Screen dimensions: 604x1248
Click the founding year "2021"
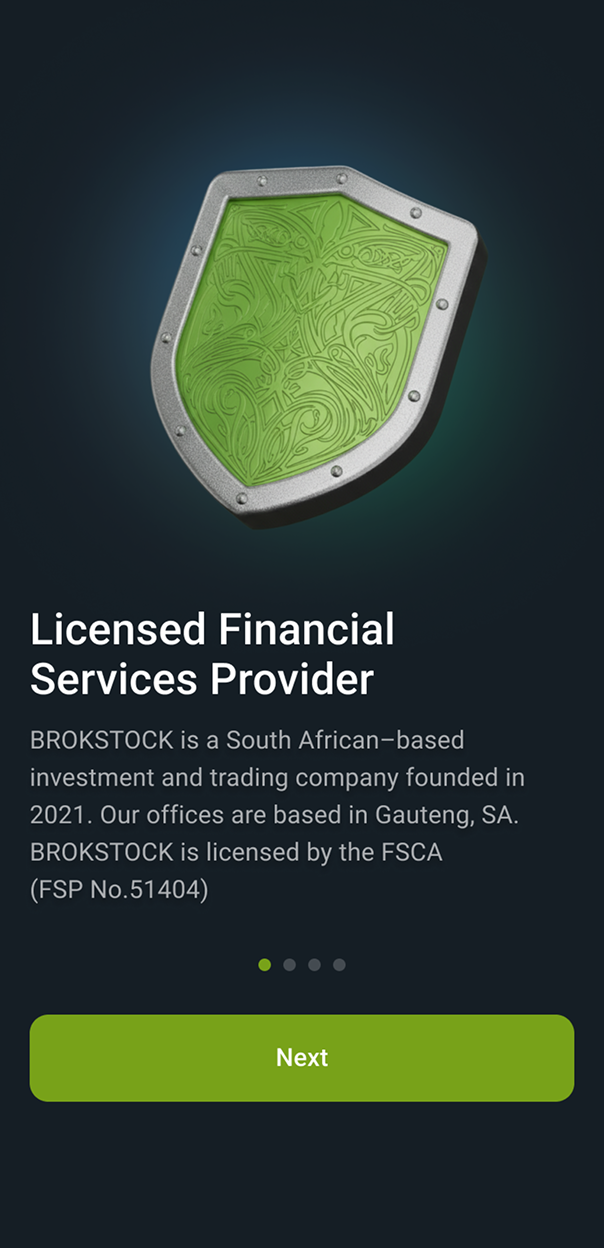60,814
